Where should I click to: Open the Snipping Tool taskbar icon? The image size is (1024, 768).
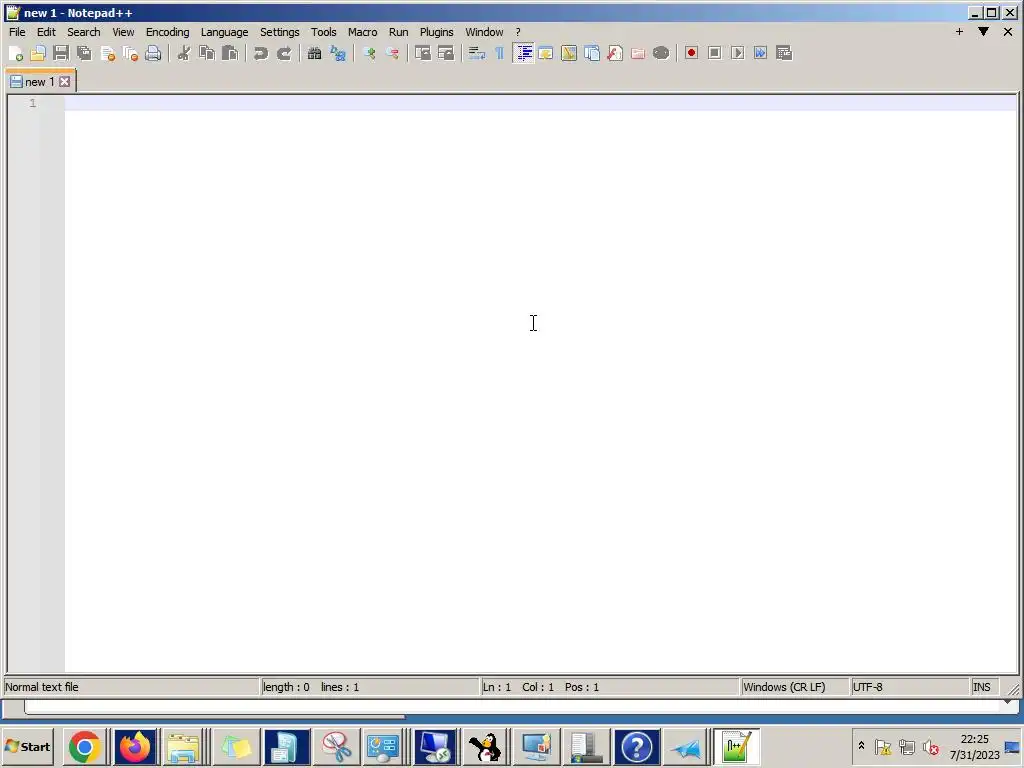tap(336, 746)
